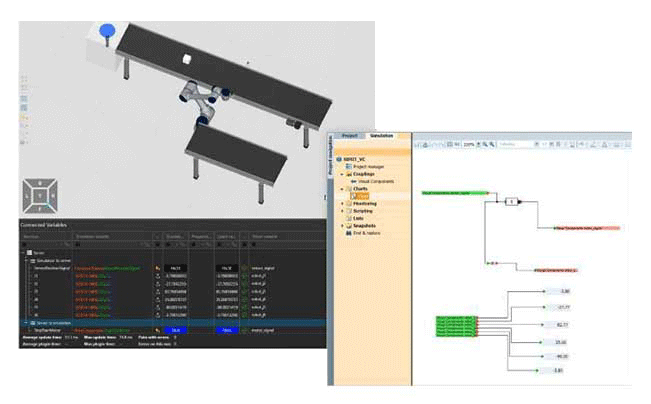Collapse the Charts folder
Viewport: 651px width, 404px height.
pos(342,188)
